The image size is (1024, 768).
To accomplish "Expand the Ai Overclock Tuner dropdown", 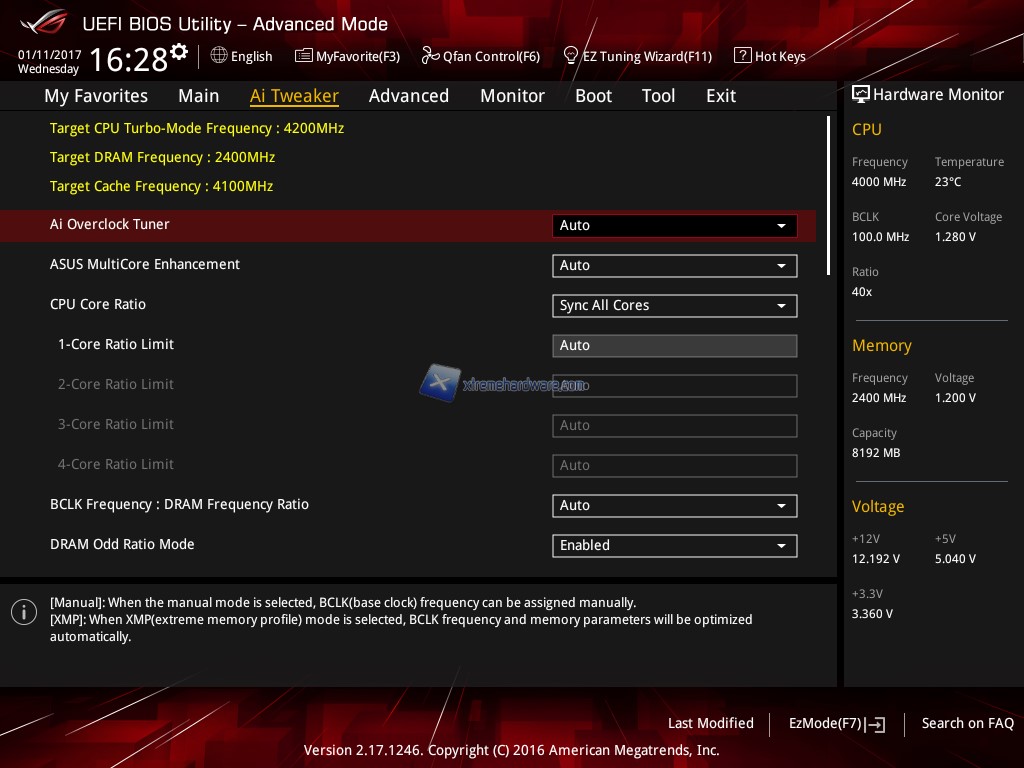I will 674,226.
